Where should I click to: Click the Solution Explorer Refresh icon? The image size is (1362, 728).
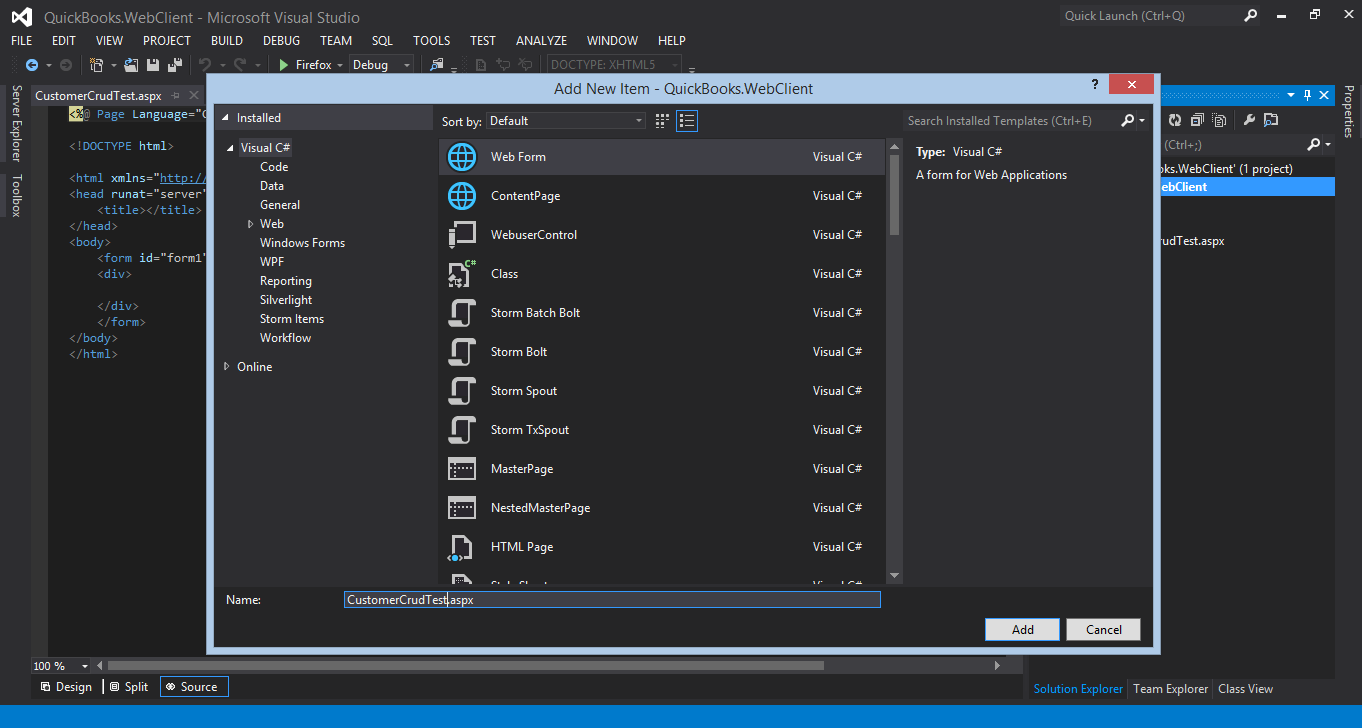pos(1175,120)
